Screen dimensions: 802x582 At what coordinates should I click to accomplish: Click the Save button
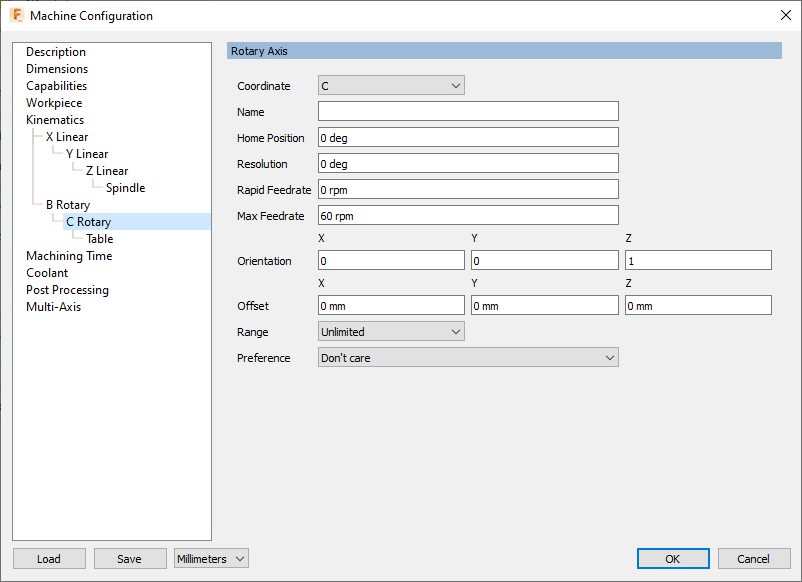click(130, 559)
